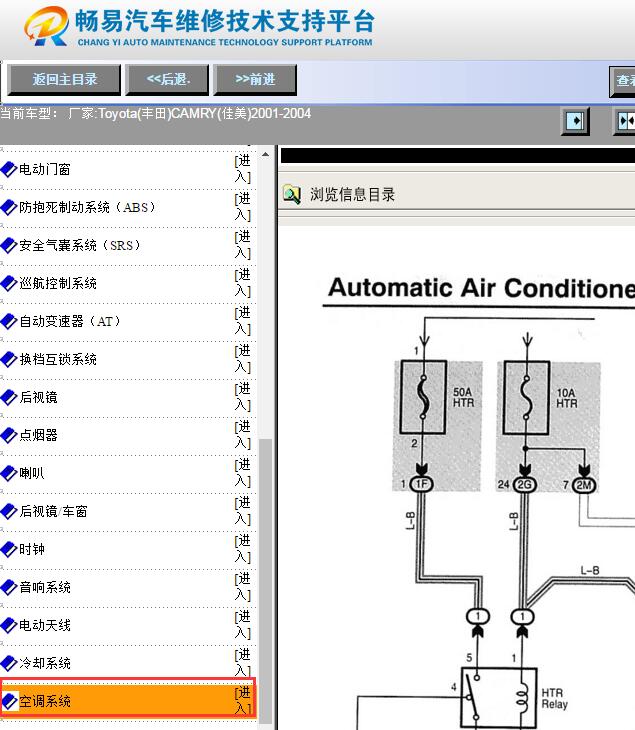
Task: Select 安全气囊系统（SRS）entry
Action: tap(80, 245)
